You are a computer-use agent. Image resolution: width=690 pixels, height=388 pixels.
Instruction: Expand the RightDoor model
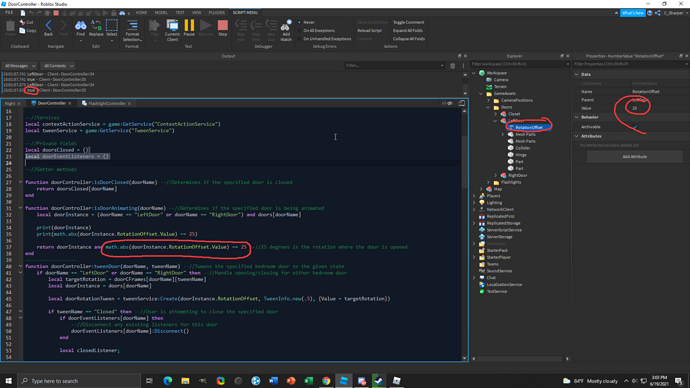pos(495,175)
